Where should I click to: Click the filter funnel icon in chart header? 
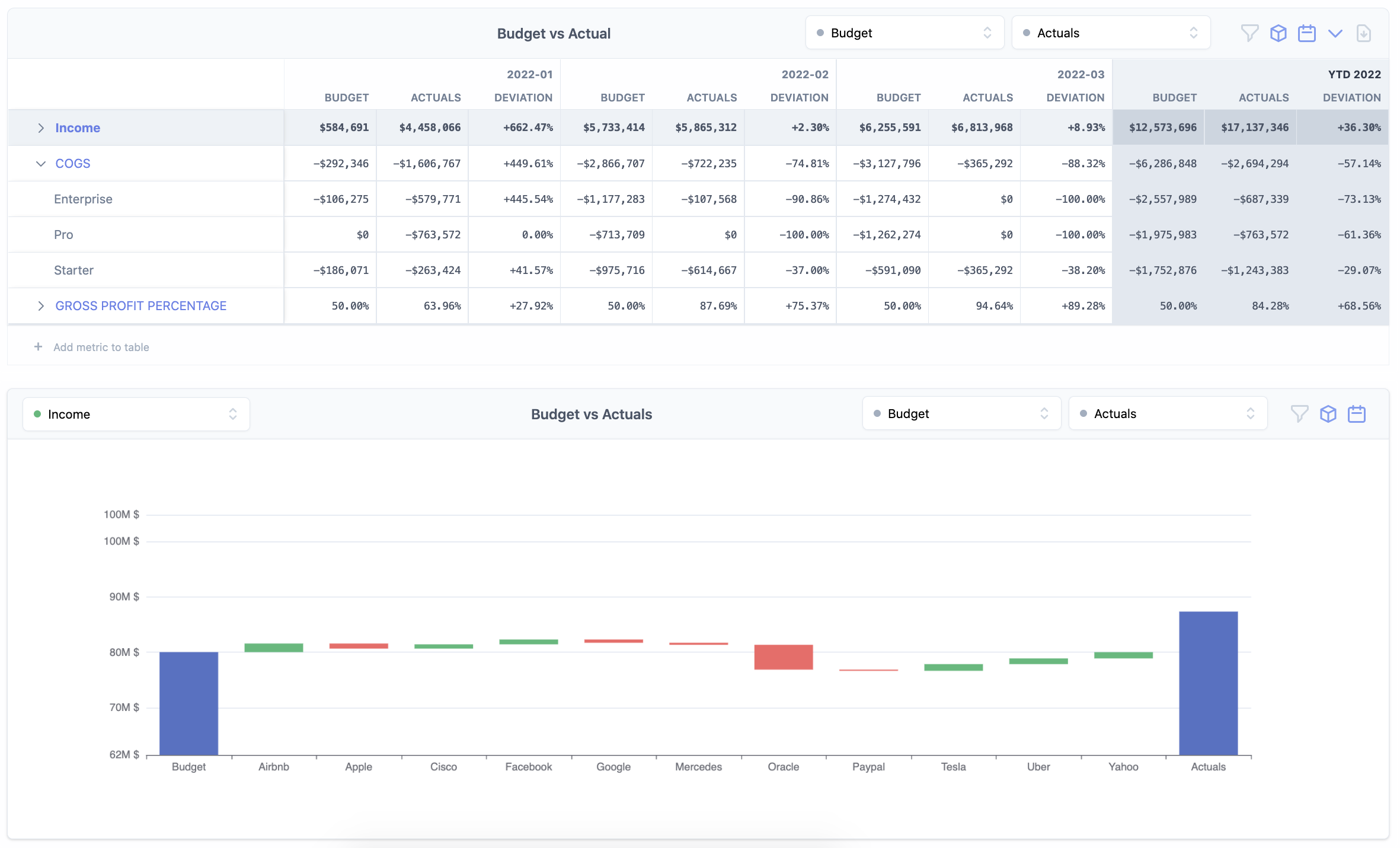(1299, 414)
